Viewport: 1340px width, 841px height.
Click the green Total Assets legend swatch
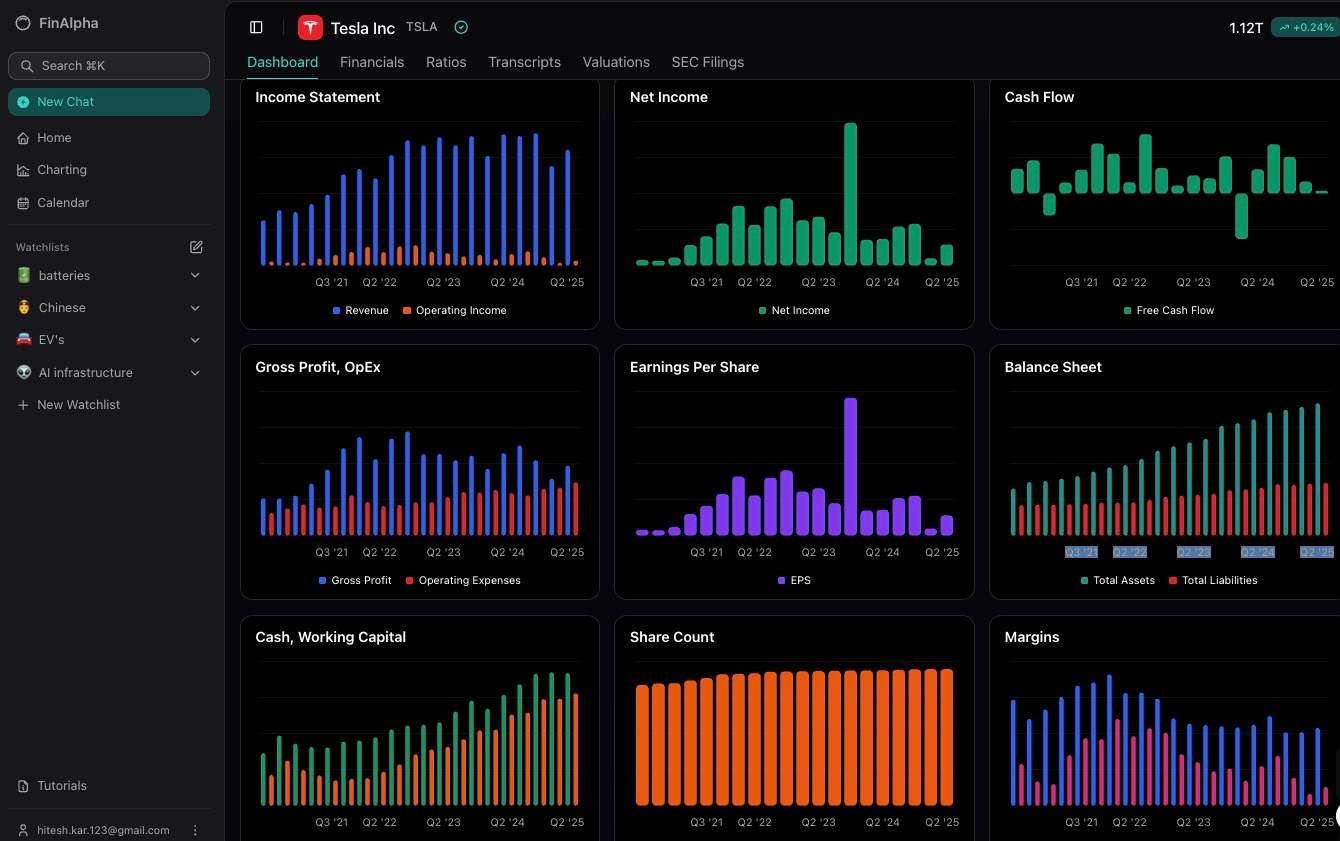1085,580
